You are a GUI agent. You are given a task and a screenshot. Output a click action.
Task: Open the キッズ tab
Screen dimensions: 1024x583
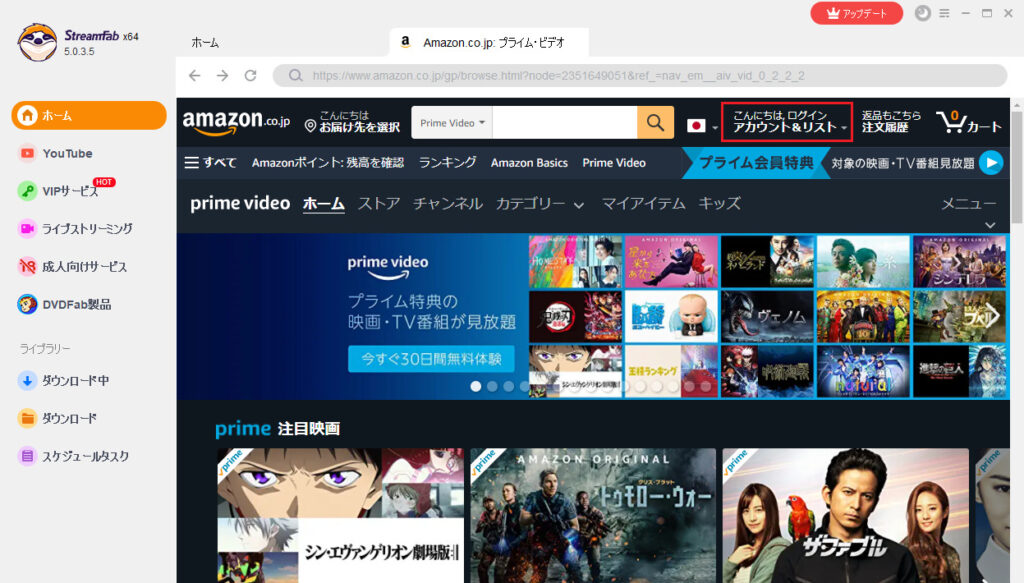click(x=719, y=204)
